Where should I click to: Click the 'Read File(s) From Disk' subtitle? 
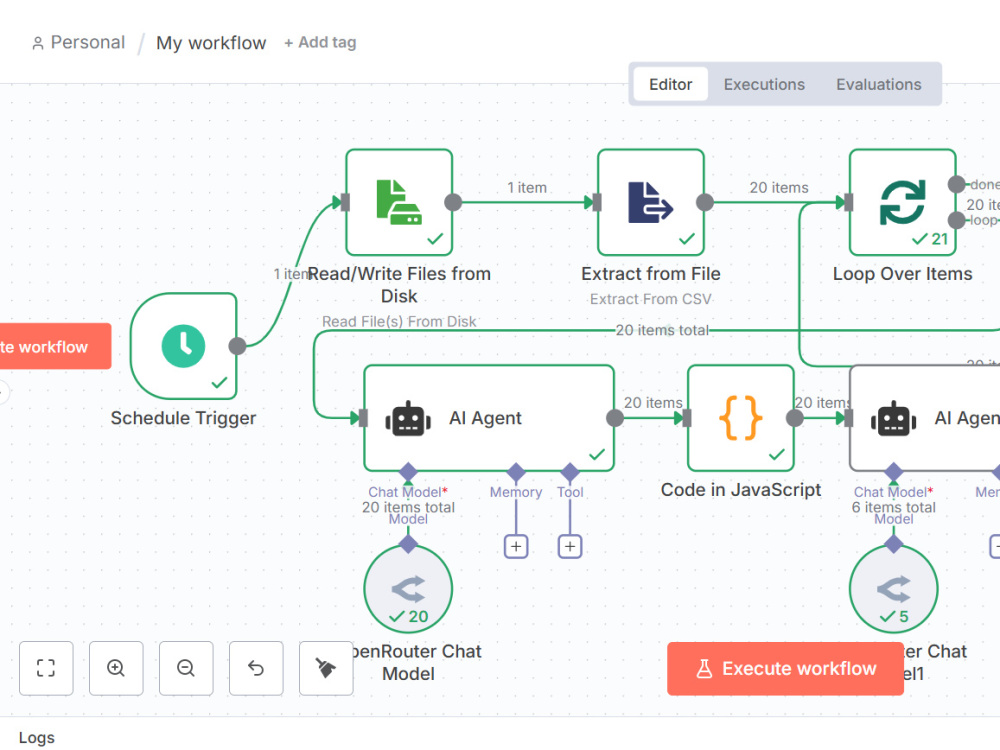pyautogui.click(x=399, y=321)
